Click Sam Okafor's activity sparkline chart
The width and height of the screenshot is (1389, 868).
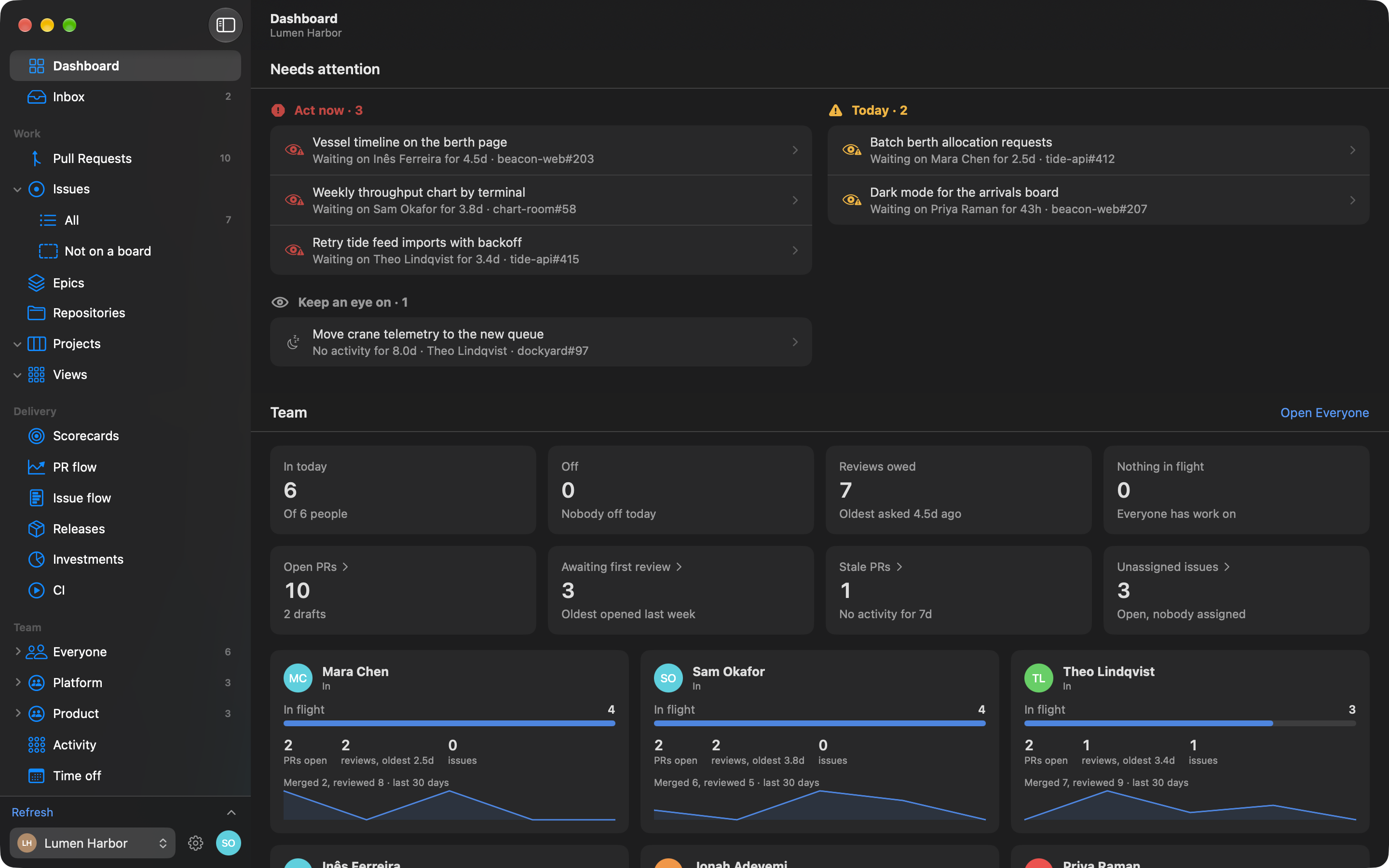(x=819, y=805)
